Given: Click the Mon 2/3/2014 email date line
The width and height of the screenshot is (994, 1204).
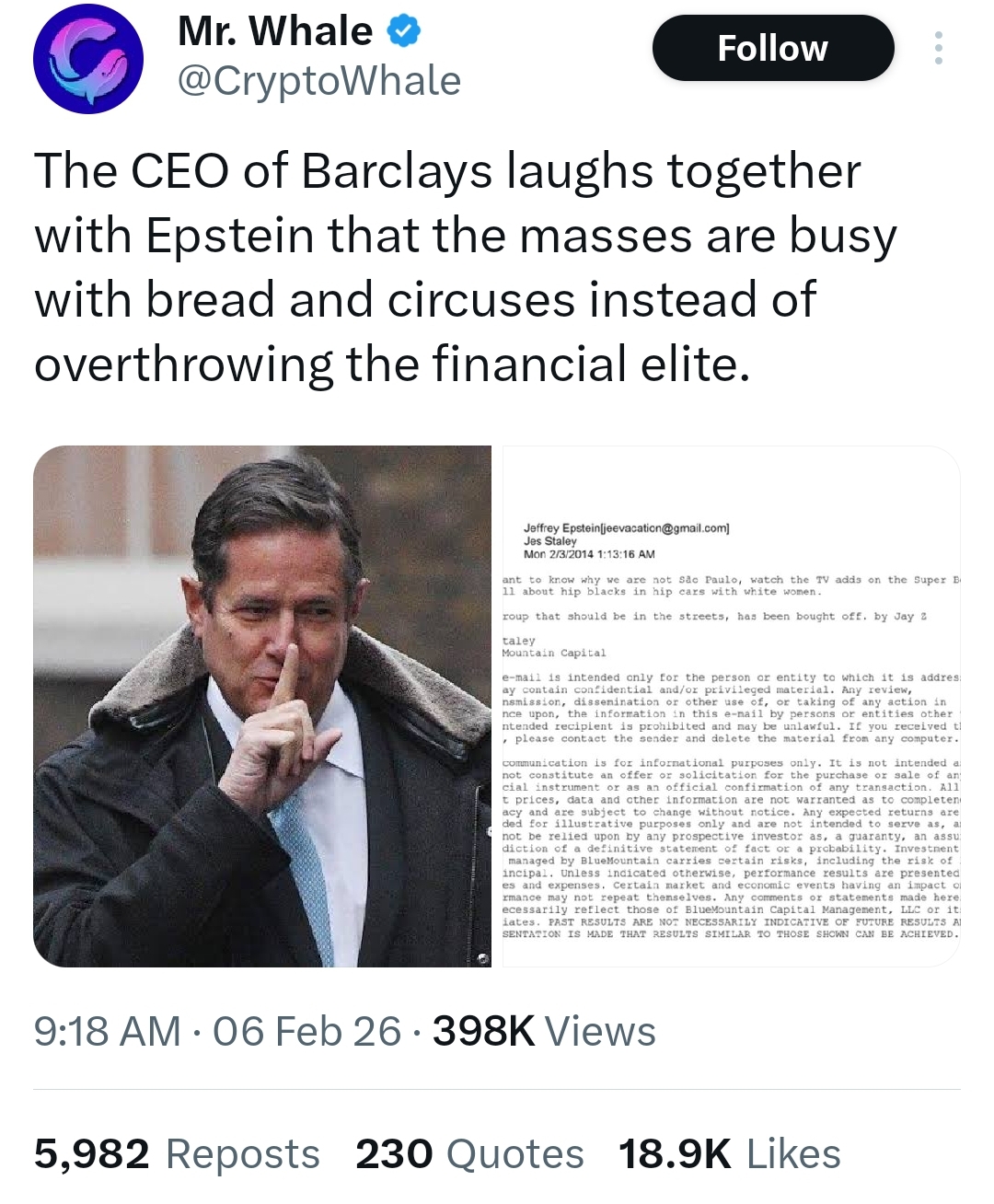Looking at the screenshot, I should 589,554.
